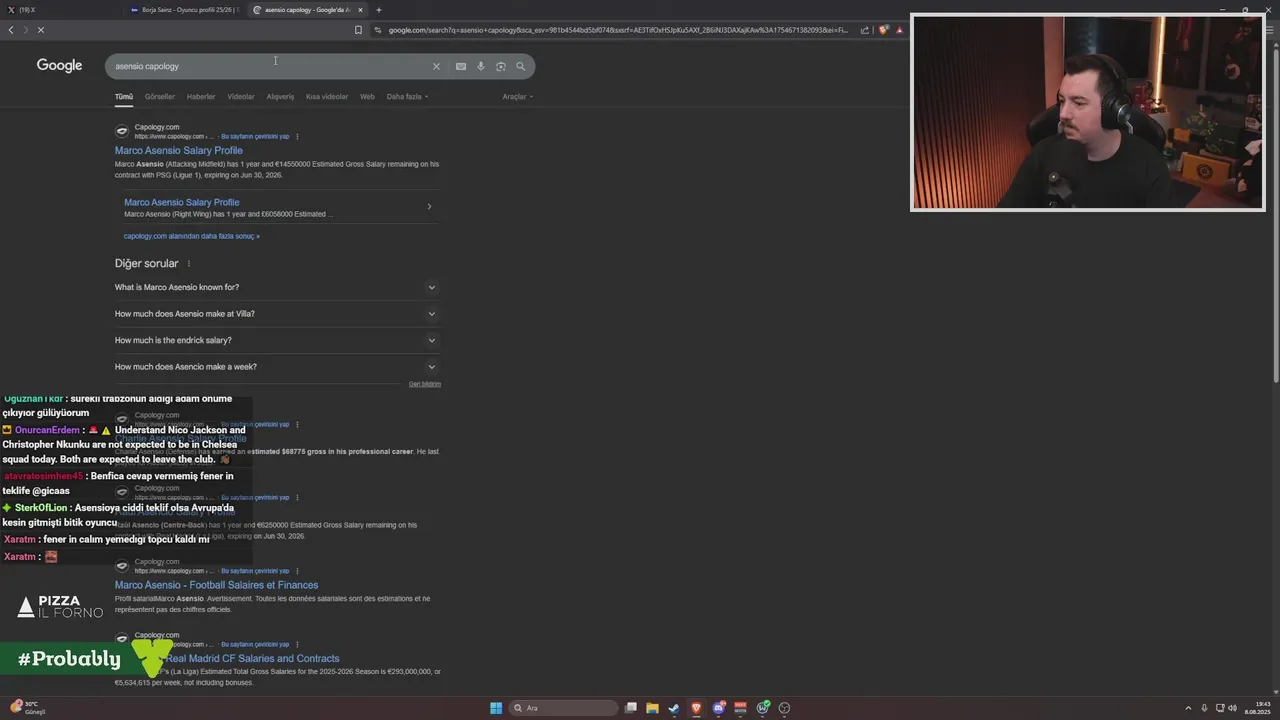Open 'capology.com alanından daha fazla sonuç'
The image size is (1280, 720).
coord(192,236)
